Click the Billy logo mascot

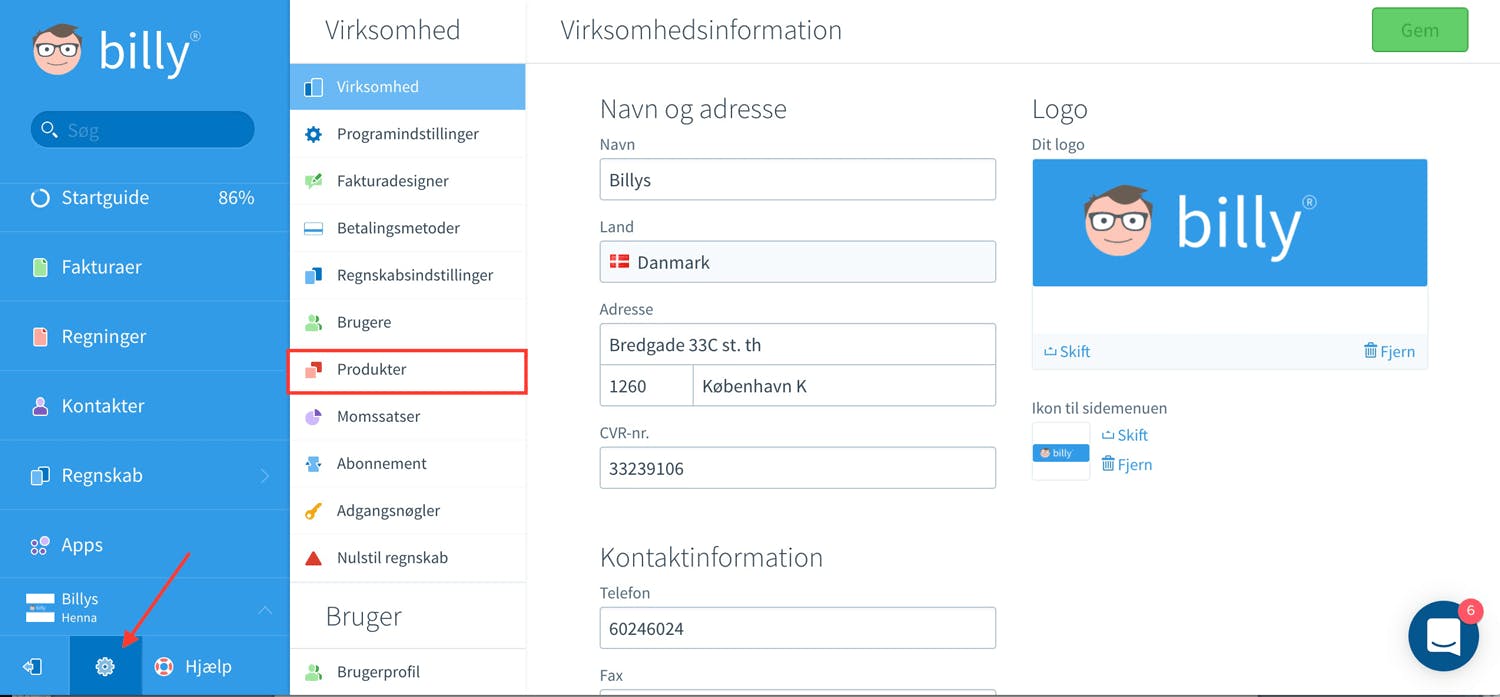point(57,50)
